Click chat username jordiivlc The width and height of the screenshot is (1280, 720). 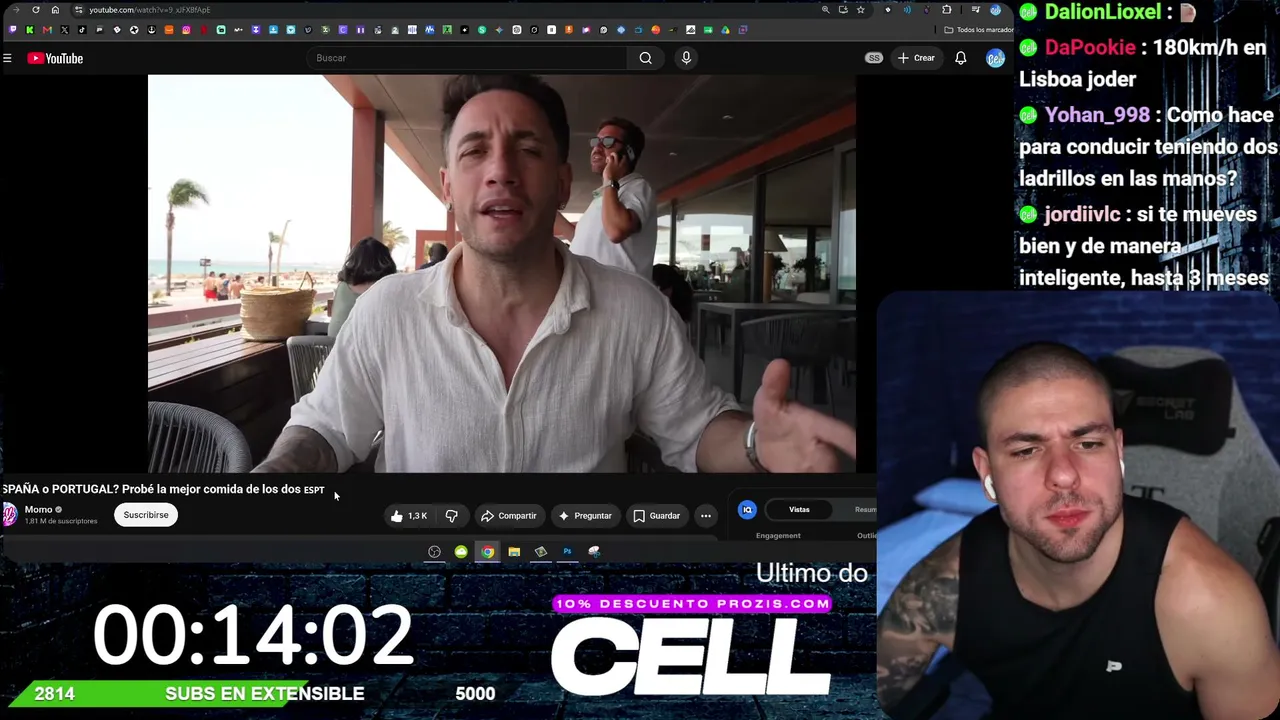pos(1082,214)
